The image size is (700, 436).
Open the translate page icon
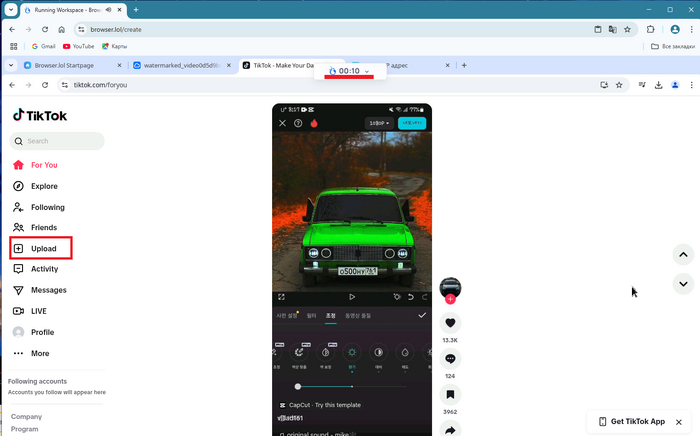click(612, 29)
